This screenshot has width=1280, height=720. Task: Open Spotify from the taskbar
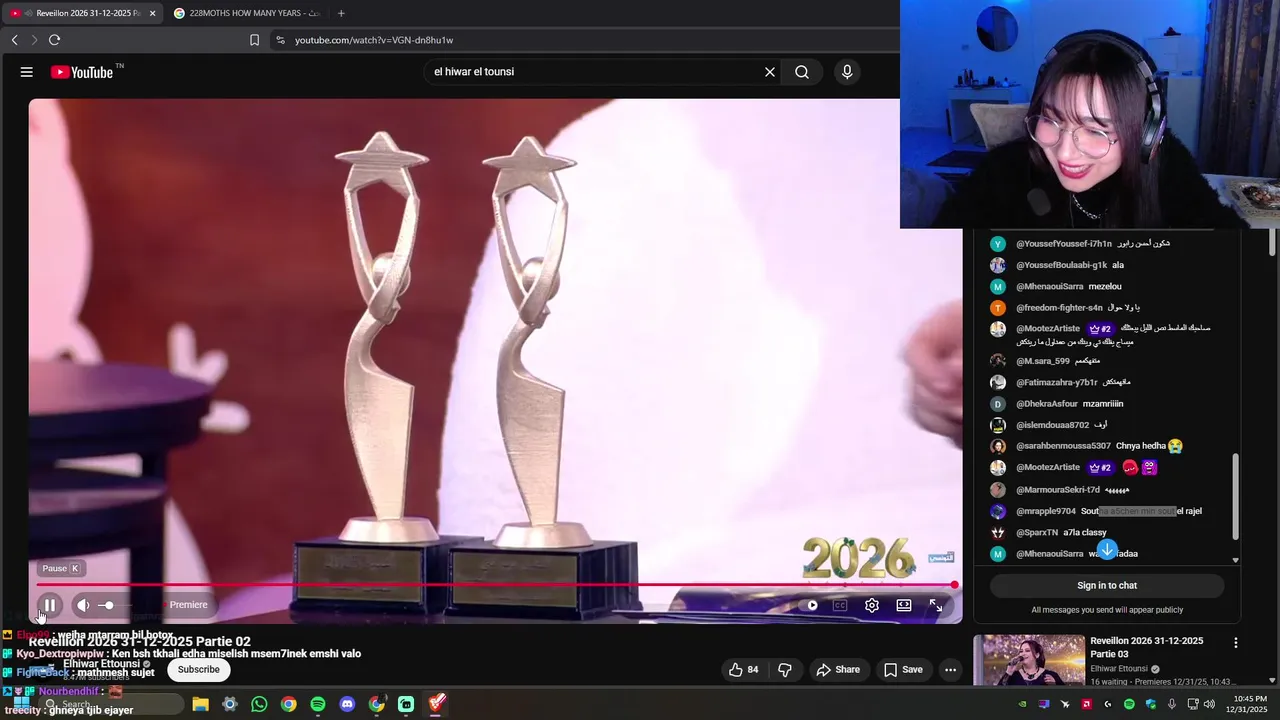pos(318,704)
